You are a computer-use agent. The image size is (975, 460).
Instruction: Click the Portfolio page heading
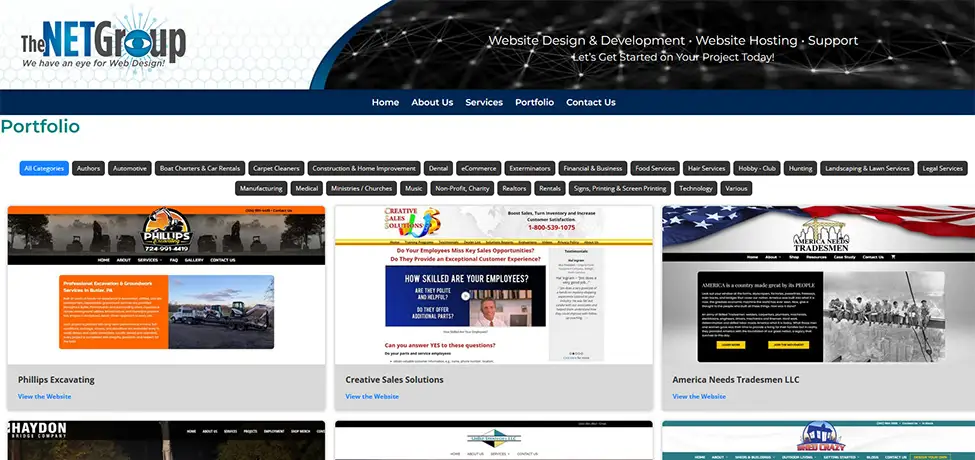pyautogui.click(x=40, y=127)
